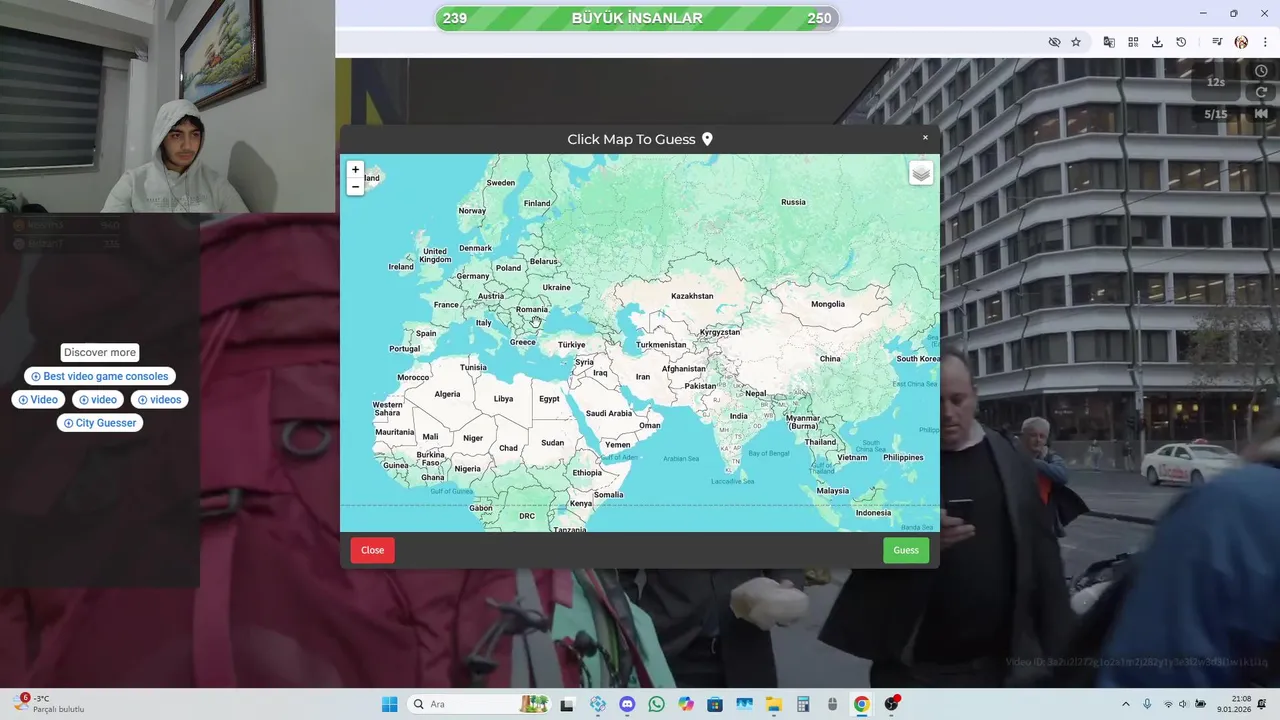Open Chrome three-dot menu
The width and height of the screenshot is (1280, 720).
click(x=1266, y=42)
